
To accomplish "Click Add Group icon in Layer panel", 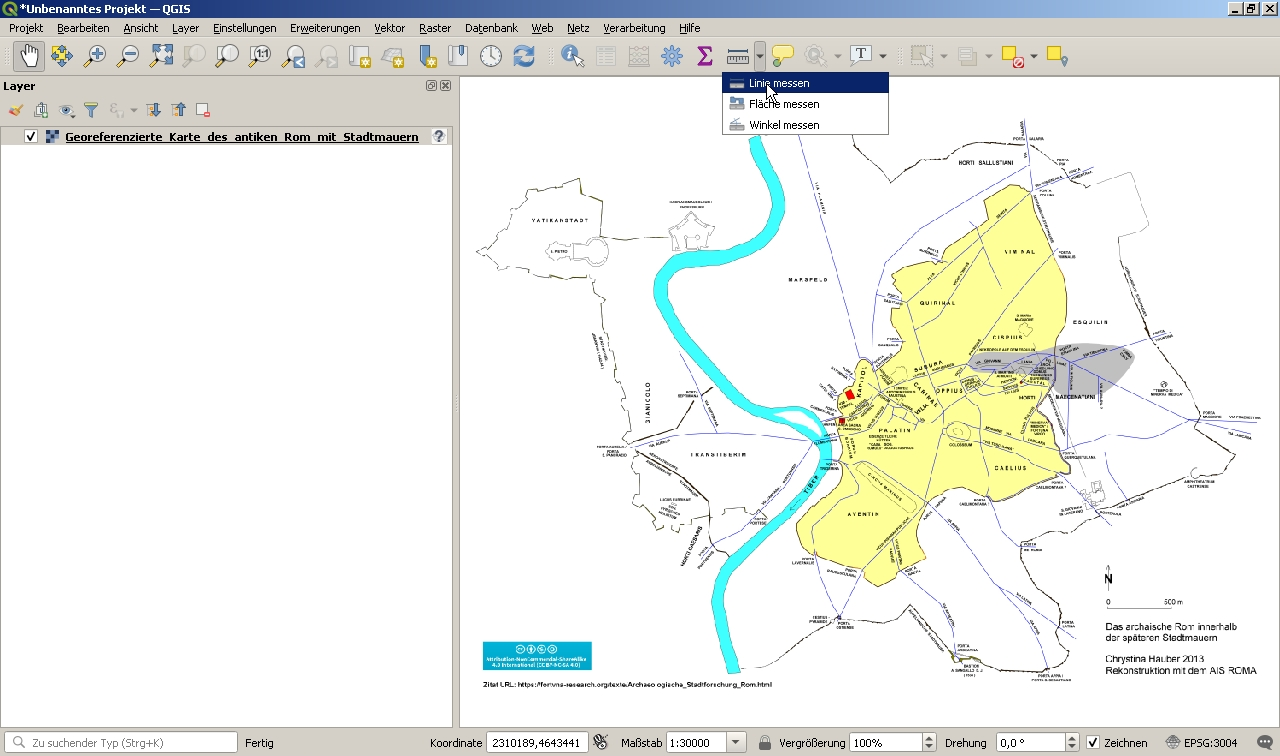I will tap(41, 110).
